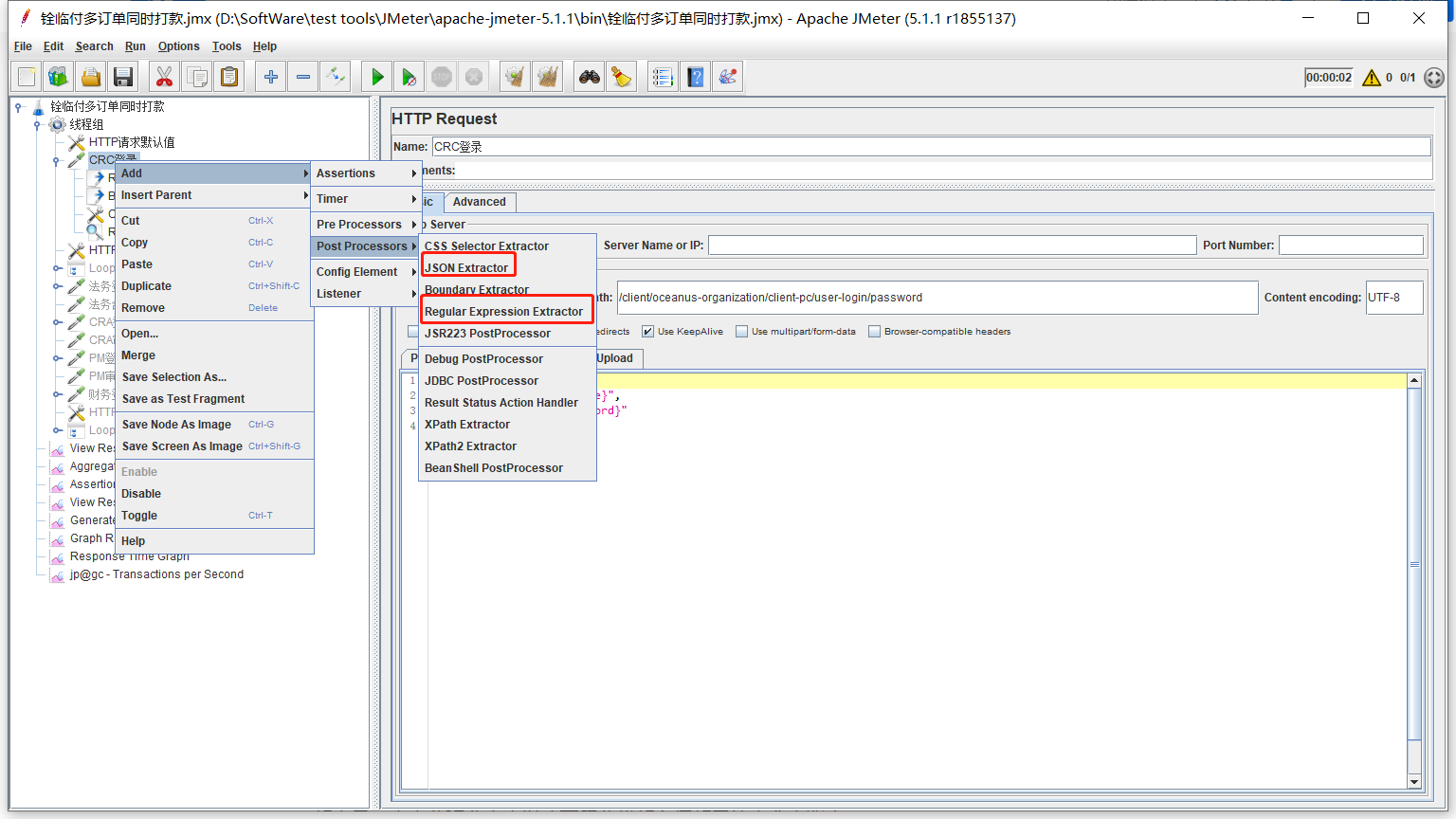The width and height of the screenshot is (1456, 819).
Task: Open Search using the binoculars icon
Action: [x=590, y=77]
